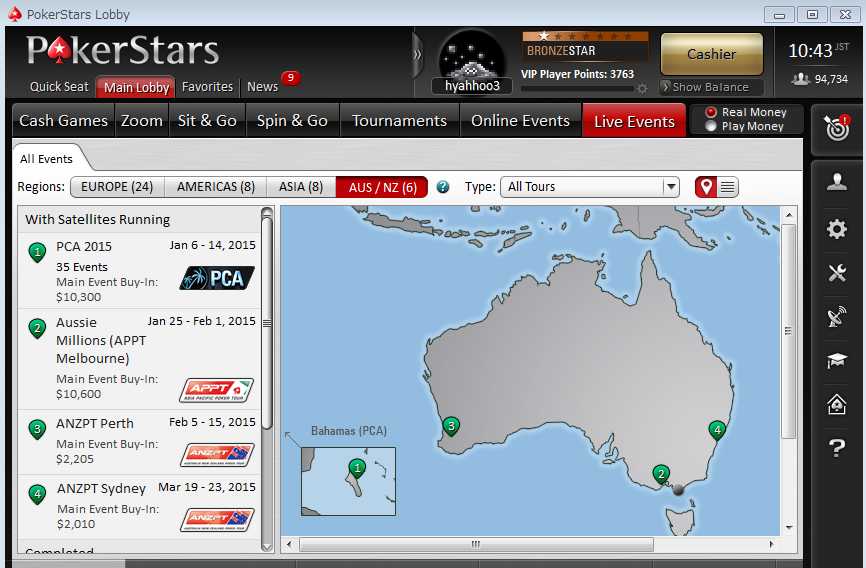Go to Online Events tab

[520, 120]
